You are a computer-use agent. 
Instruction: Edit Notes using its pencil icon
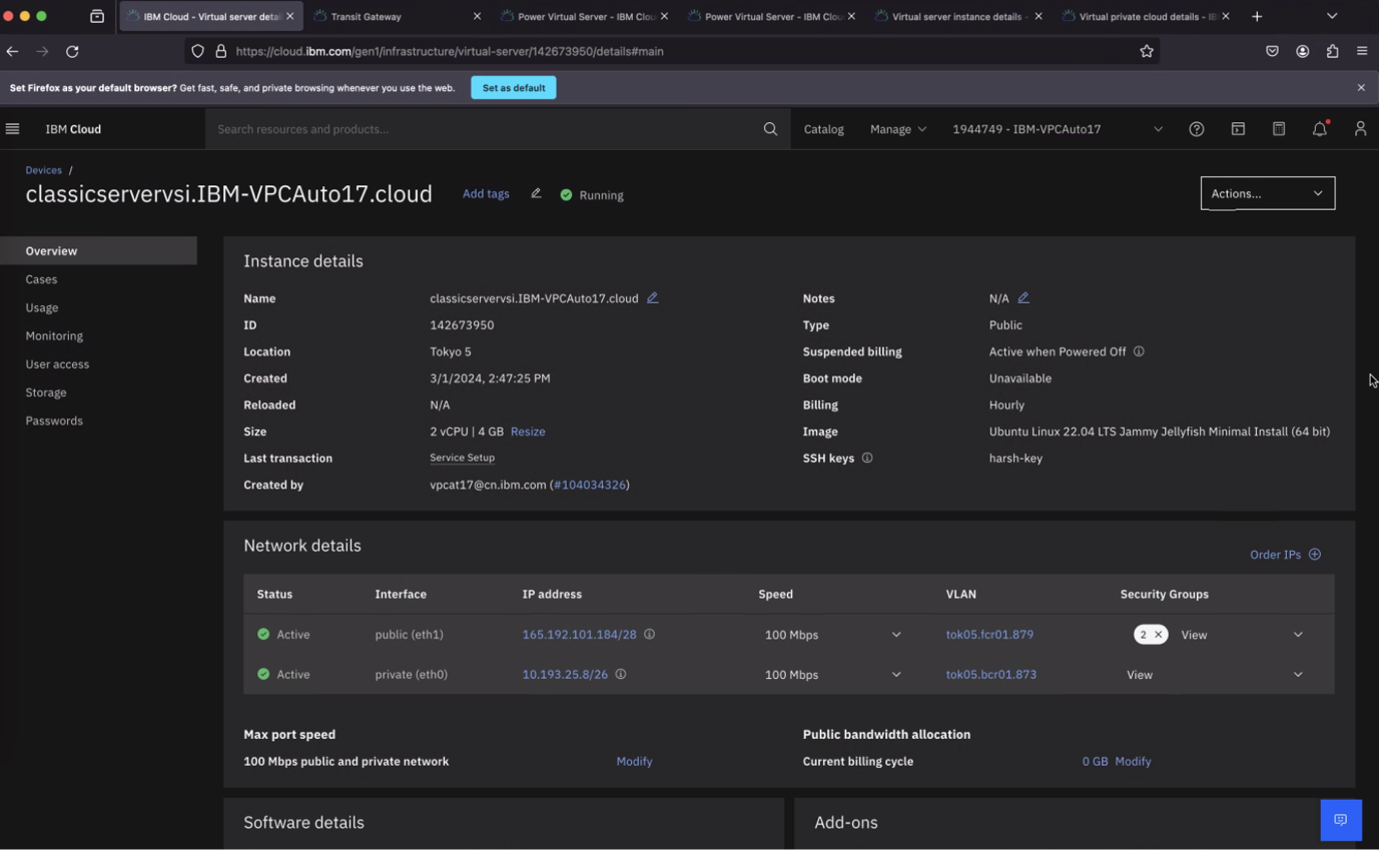click(x=1023, y=297)
